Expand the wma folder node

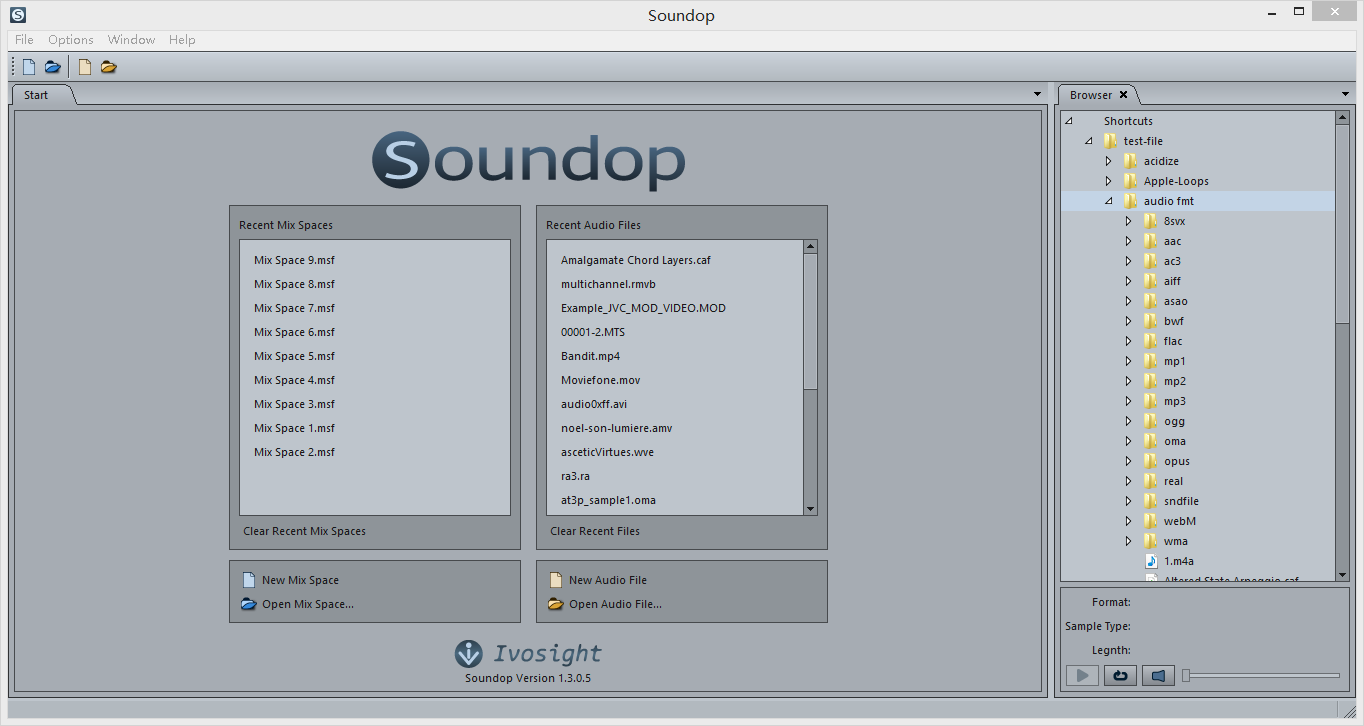(1129, 541)
